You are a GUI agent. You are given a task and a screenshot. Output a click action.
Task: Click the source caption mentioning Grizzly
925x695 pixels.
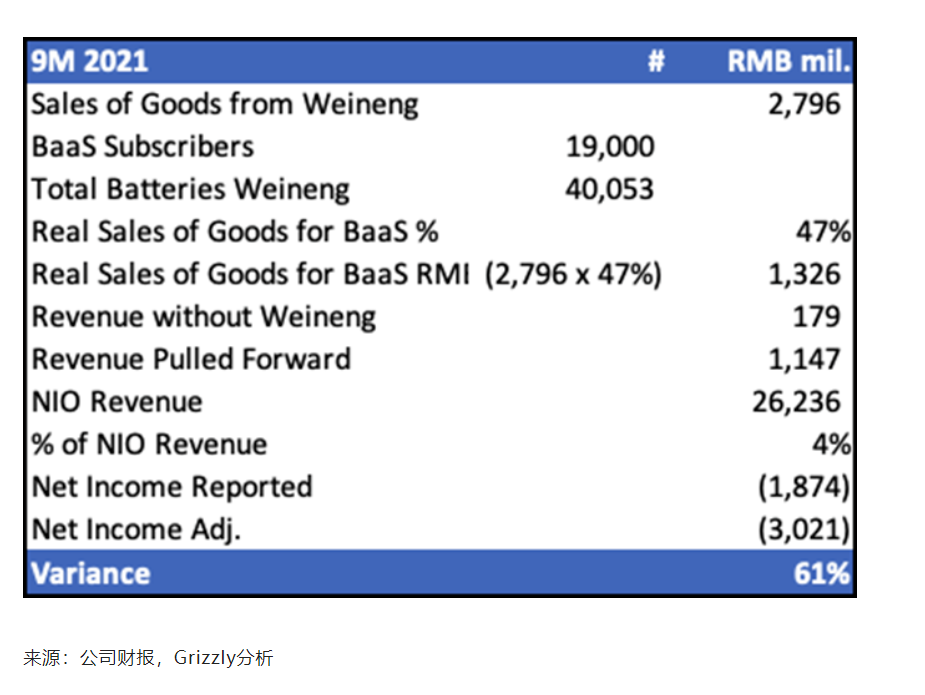pyautogui.click(x=148, y=657)
